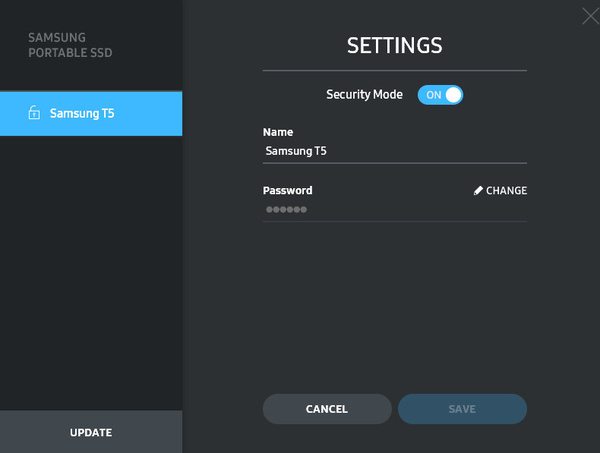Image resolution: width=600 pixels, height=453 pixels.
Task: Click the Security Mode label
Action: (364, 95)
